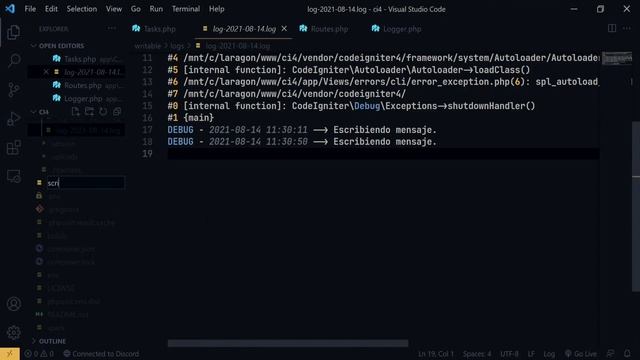Viewport: 640px width, 360px height.
Task: Click line number 19 in gutter
Action: (147, 154)
